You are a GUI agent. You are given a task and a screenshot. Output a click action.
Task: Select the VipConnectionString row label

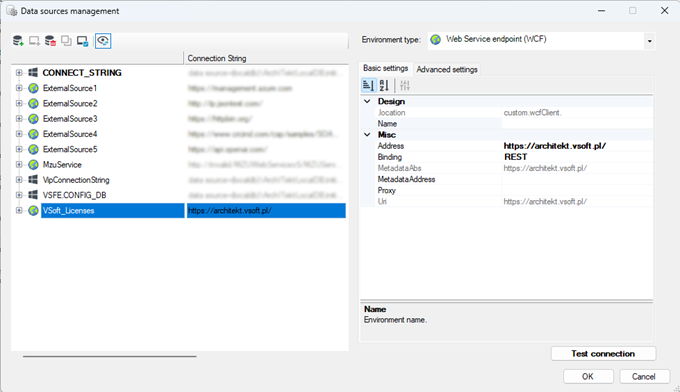coord(76,180)
